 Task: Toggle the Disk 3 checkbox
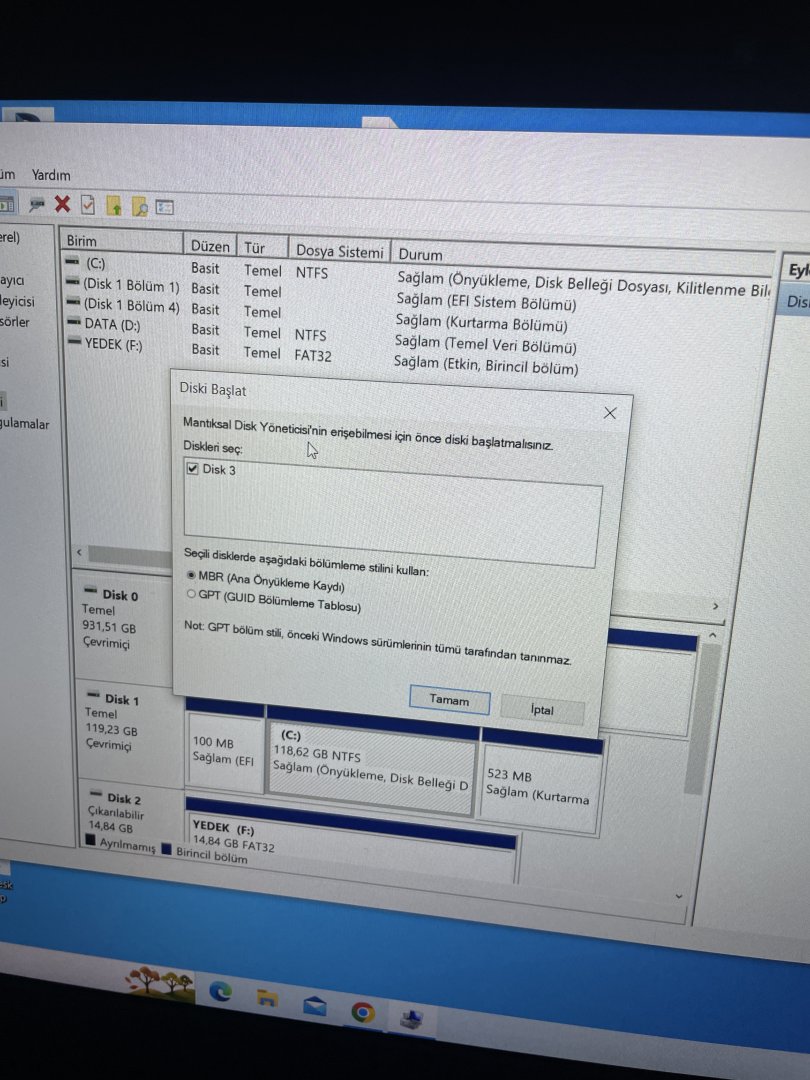192,468
